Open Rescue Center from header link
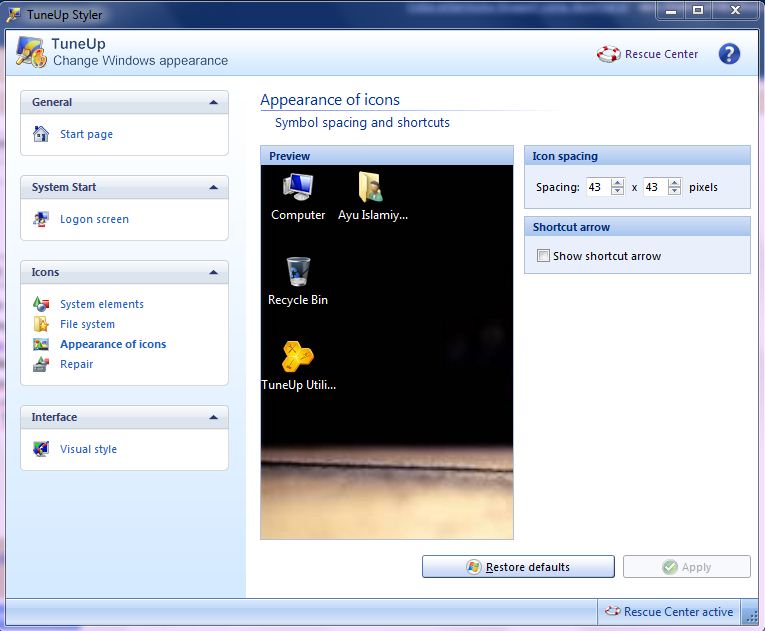The width and height of the screenshot is (765, 631). 661,54
